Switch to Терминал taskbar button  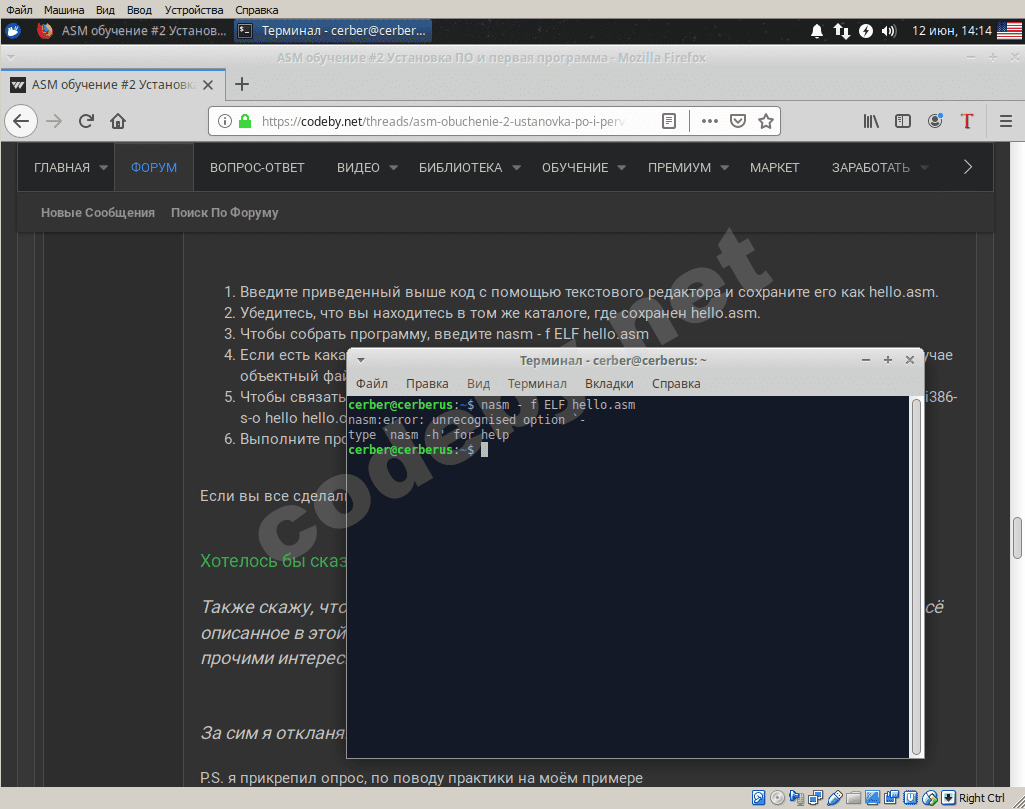[332, 31]
